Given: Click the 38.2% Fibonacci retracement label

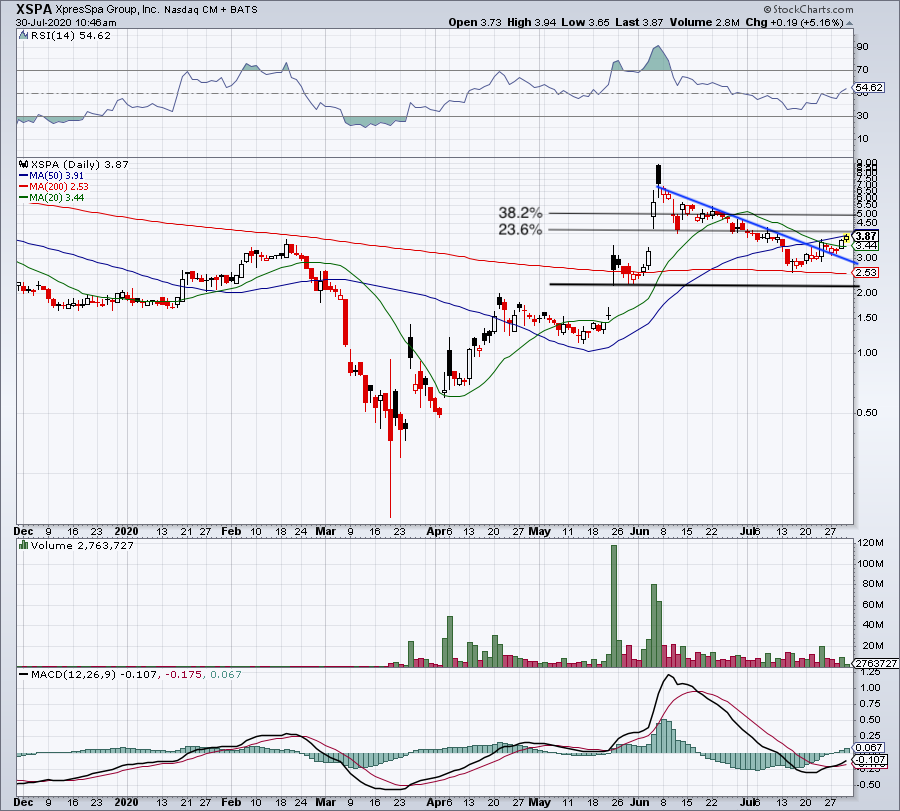Looking at the screenshot, I should 520,213.
